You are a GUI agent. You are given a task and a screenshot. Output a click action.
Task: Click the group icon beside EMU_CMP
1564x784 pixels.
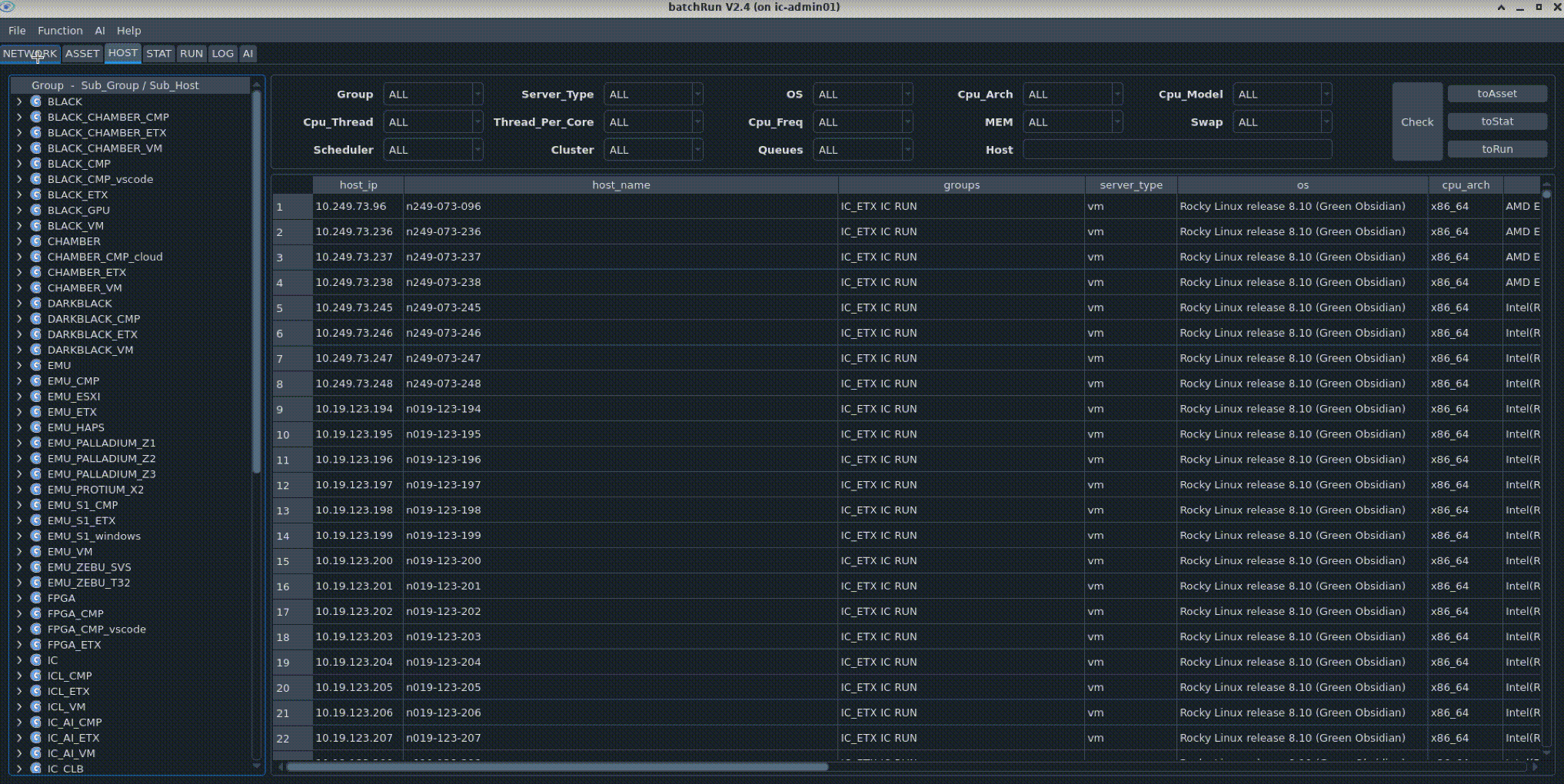click(35, 380)
